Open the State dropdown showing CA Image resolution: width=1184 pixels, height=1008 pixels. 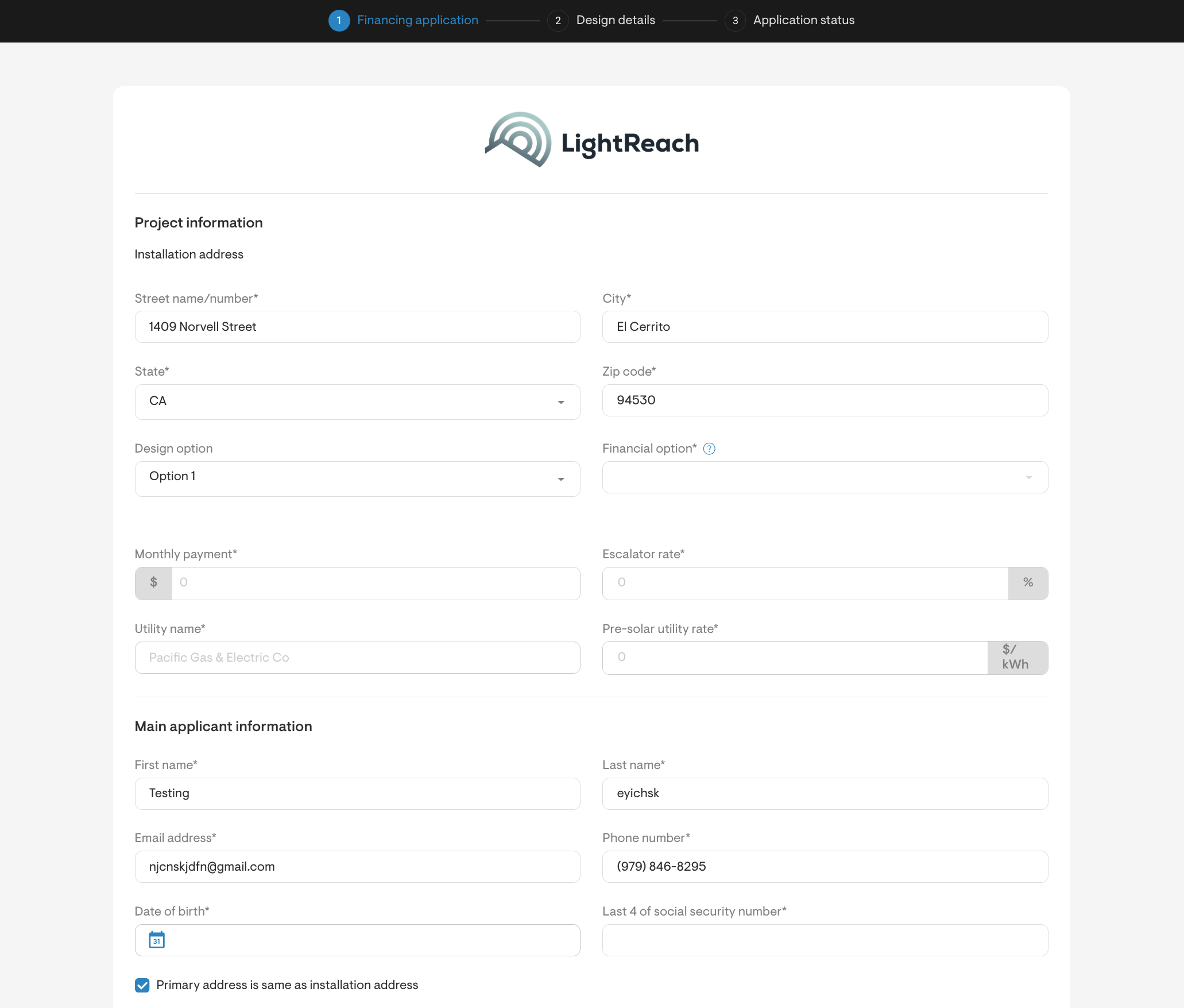[x=357, y=401]
